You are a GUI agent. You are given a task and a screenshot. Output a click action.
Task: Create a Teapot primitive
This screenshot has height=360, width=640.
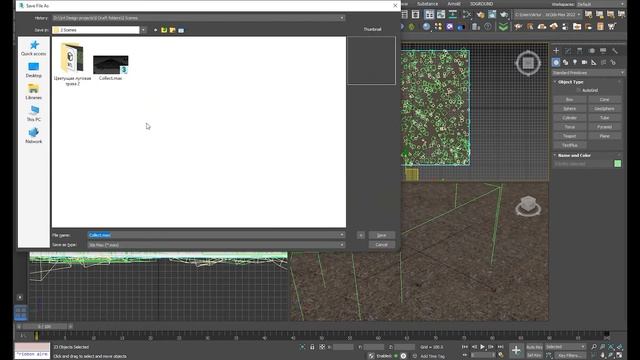coord(569,136)
